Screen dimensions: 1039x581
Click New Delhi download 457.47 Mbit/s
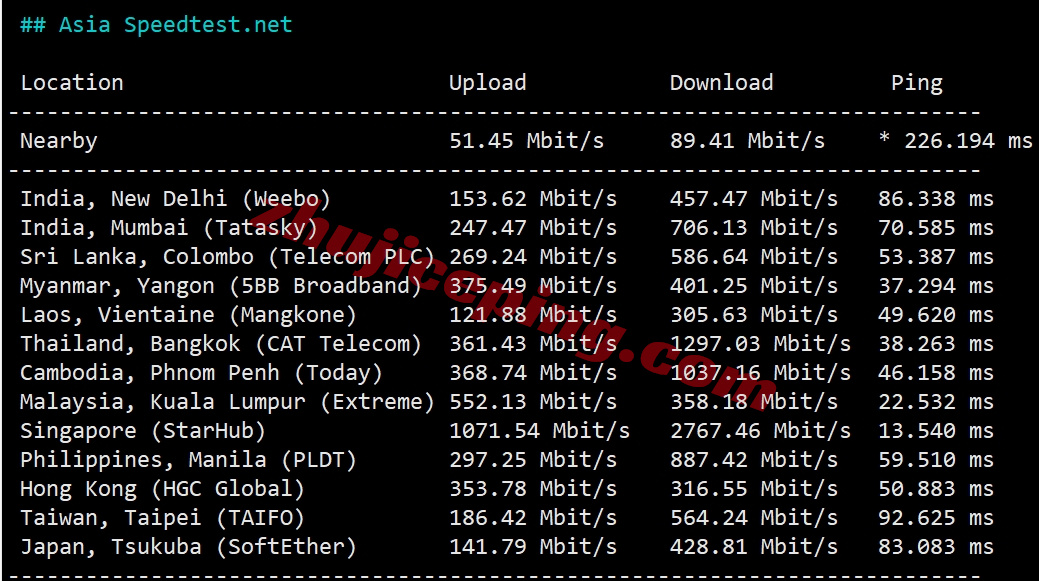(x=753, y=199)
